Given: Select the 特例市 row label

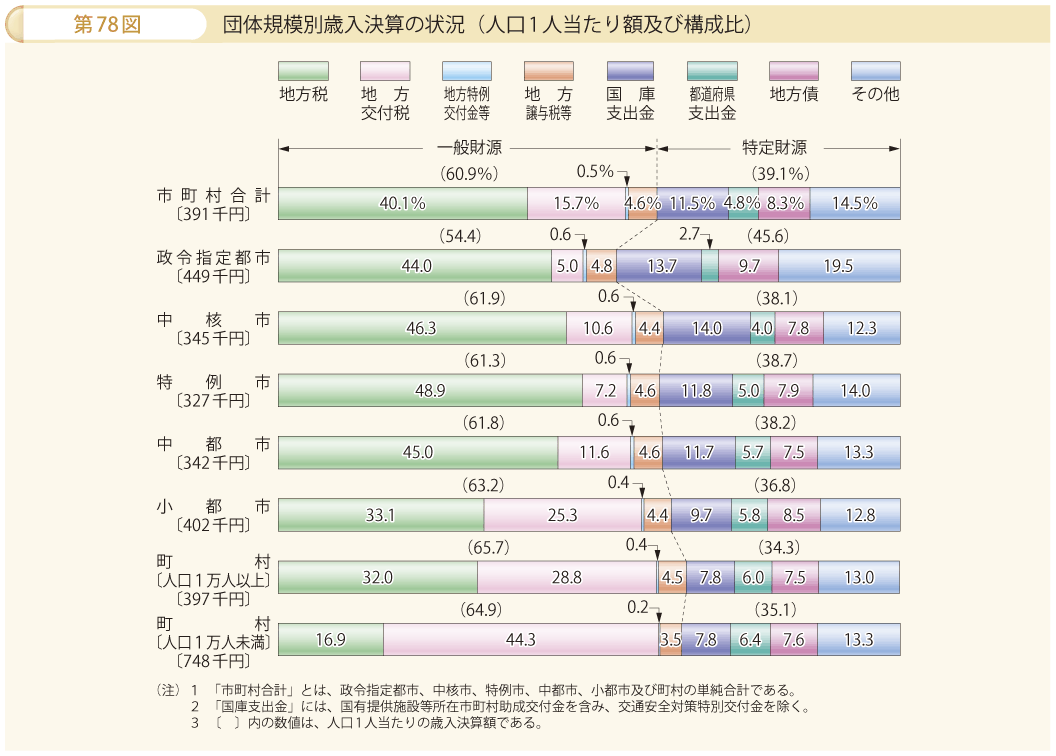Looking at the screenshot, I should 213,382.
